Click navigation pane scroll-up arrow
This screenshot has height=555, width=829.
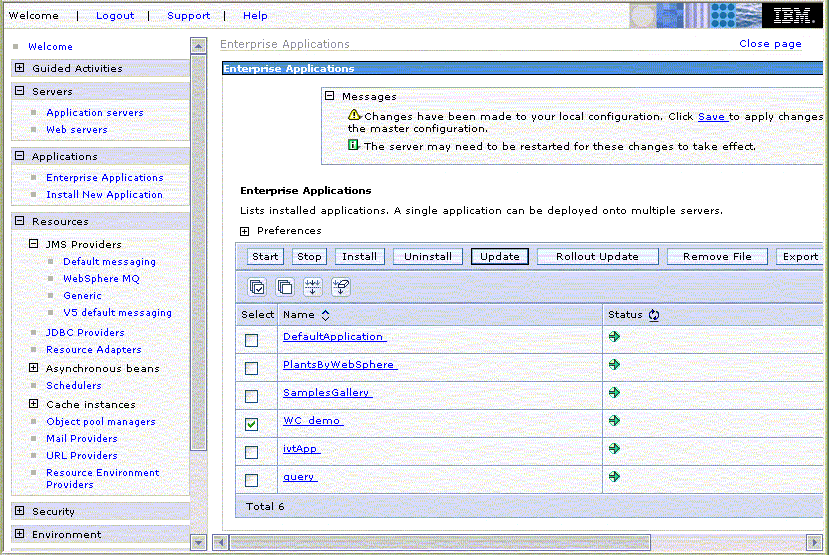[x=198, y=46]
